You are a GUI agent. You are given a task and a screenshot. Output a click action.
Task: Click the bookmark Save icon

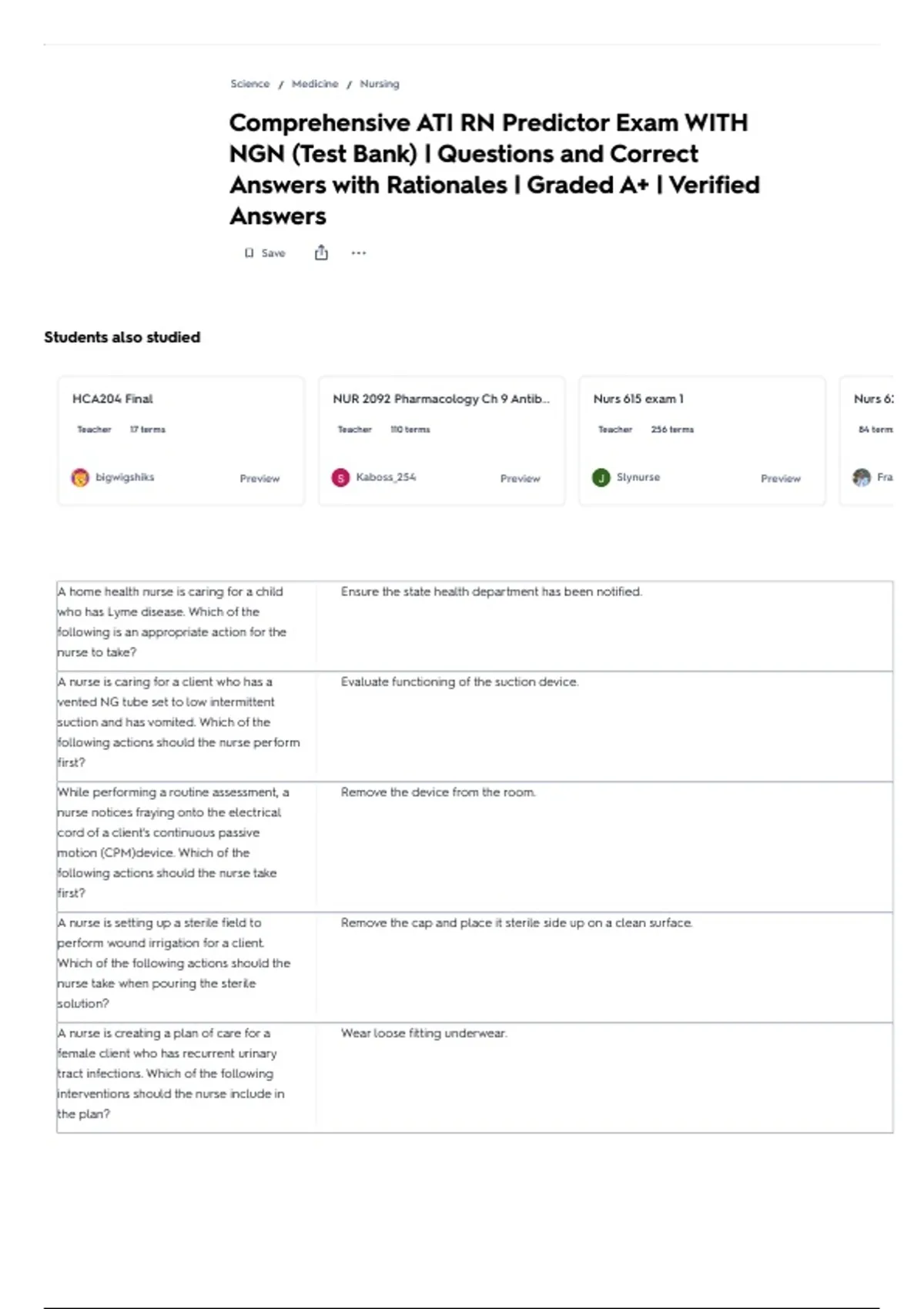249,253
